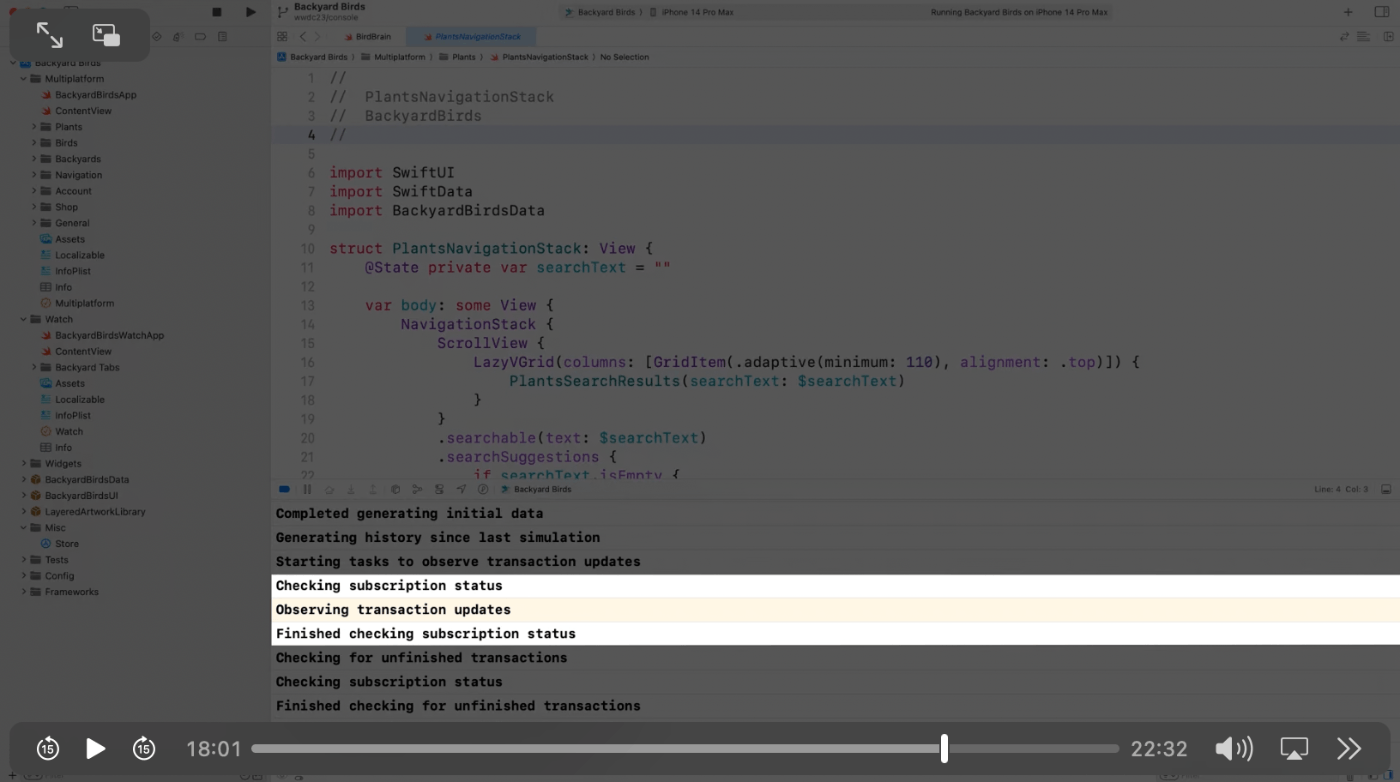Collapse the Watch group

click(23, 319)
